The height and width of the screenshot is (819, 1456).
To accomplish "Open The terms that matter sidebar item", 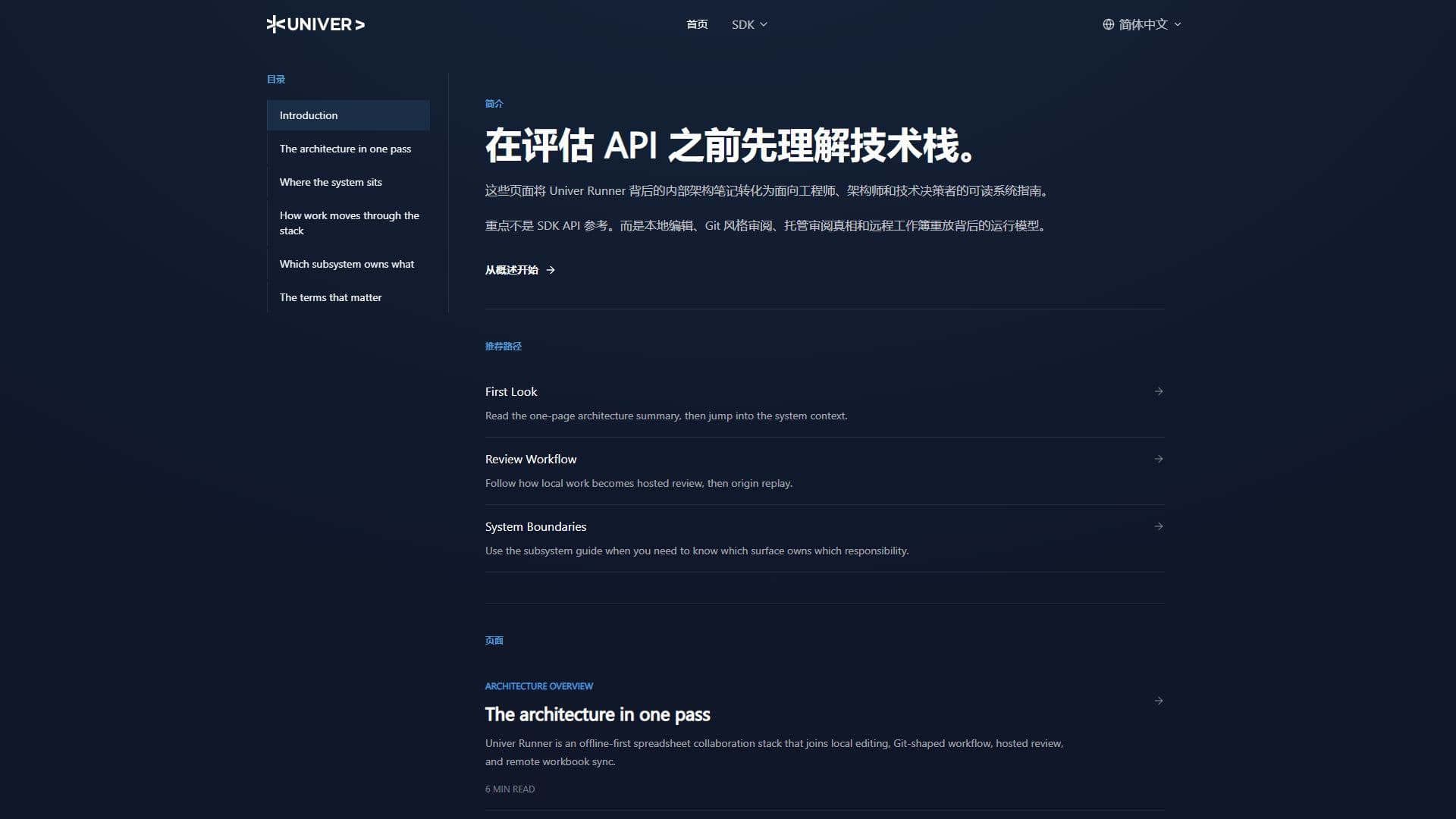I will [348, 297].
